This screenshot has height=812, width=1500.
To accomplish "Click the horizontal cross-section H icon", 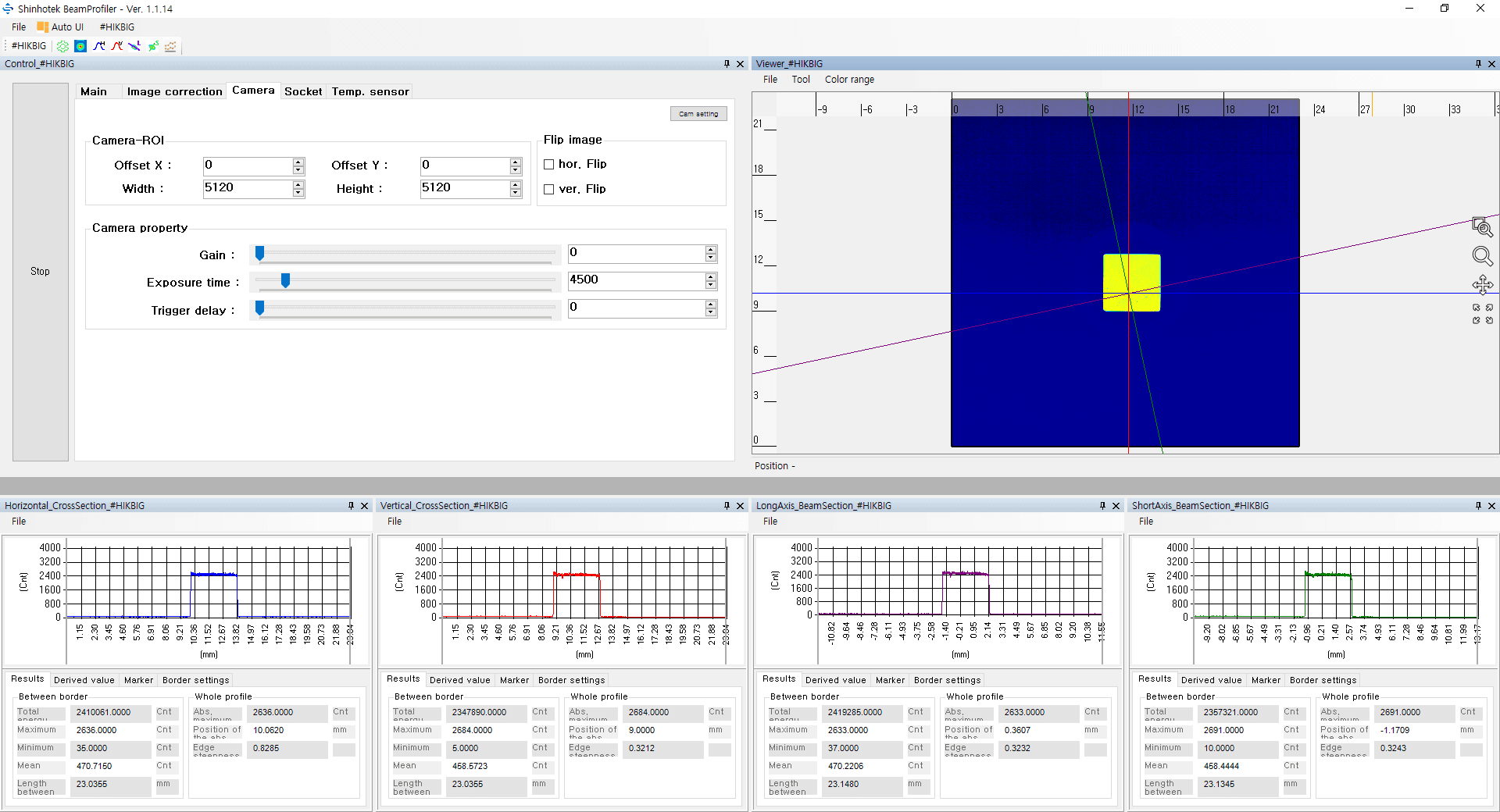I will [99, 46].
